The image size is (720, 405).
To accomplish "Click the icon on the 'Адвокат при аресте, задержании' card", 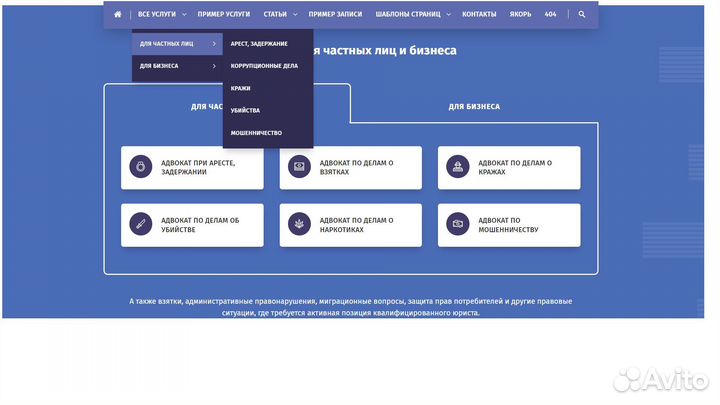I will coord(141,167).
